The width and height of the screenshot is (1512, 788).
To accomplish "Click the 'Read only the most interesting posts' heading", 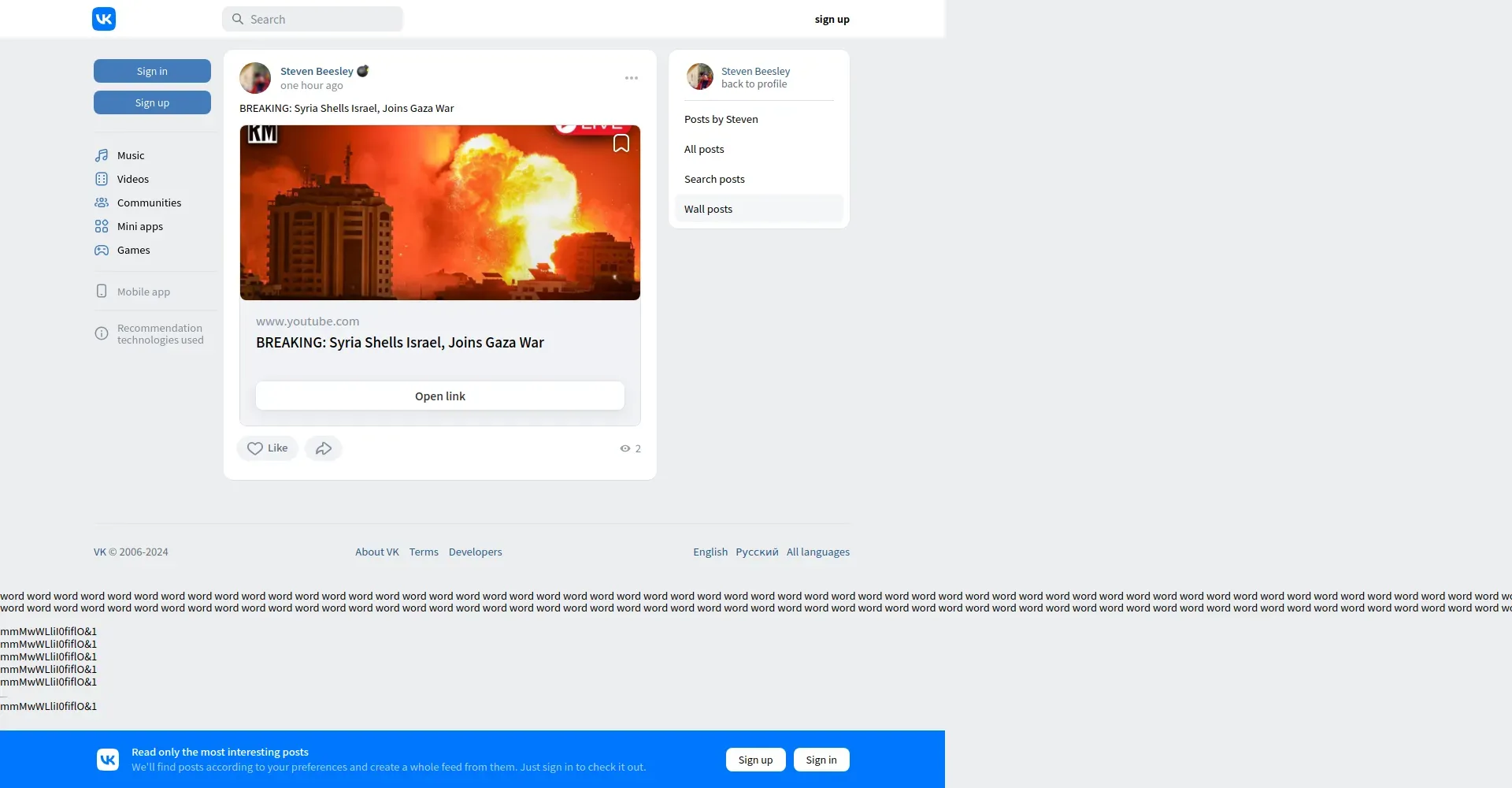I will (x=220, y=752).
